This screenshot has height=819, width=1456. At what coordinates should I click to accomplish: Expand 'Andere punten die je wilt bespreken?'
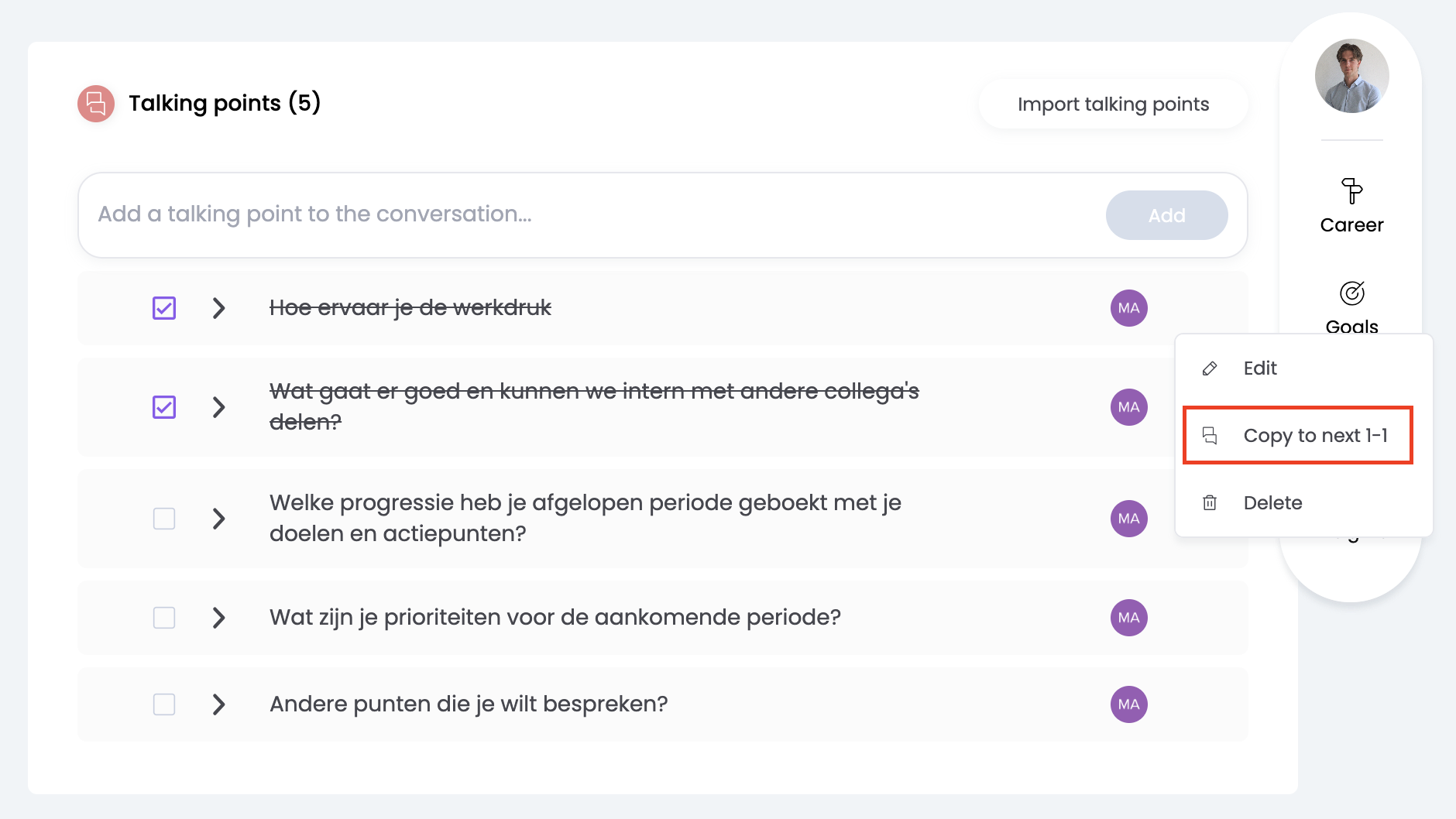(x=219, y=704)
